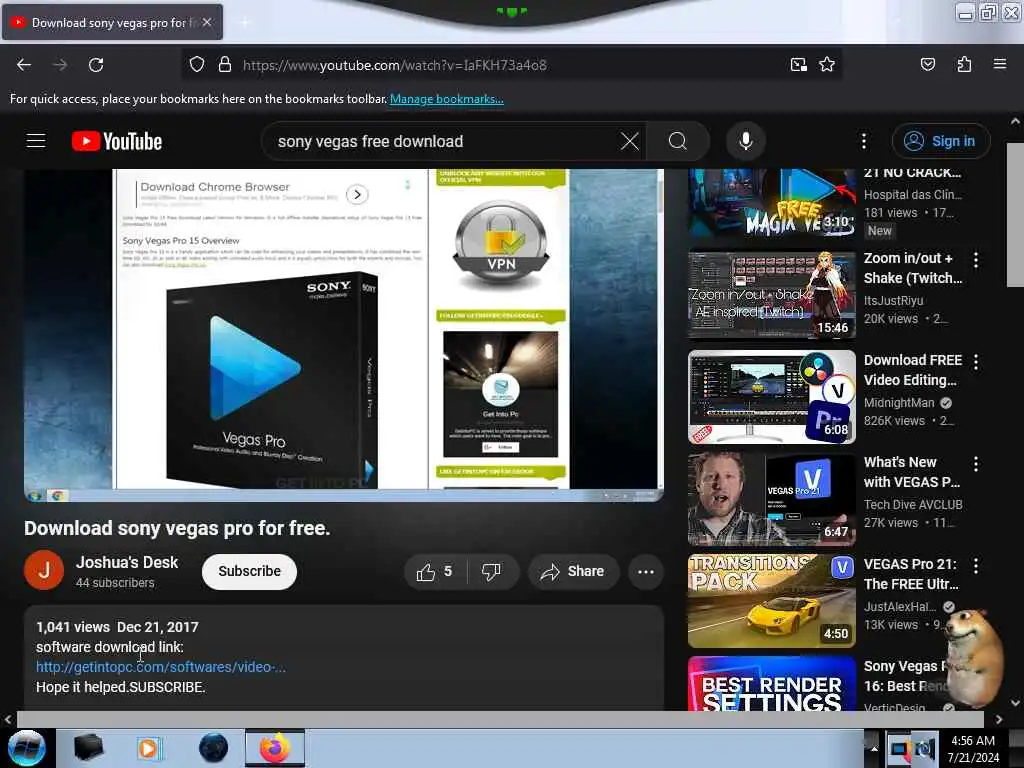Launch Firefox from the taskbar
1024x768 pixels.
point(275,748)
